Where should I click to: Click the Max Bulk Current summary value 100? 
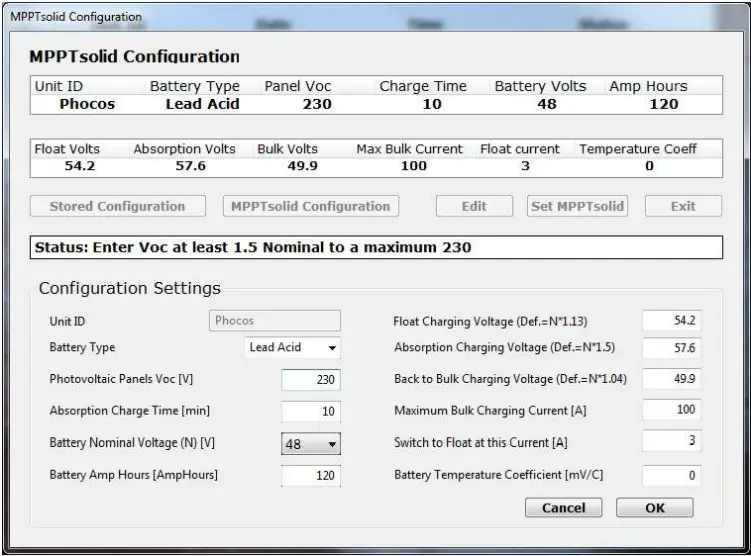(414, 166)
